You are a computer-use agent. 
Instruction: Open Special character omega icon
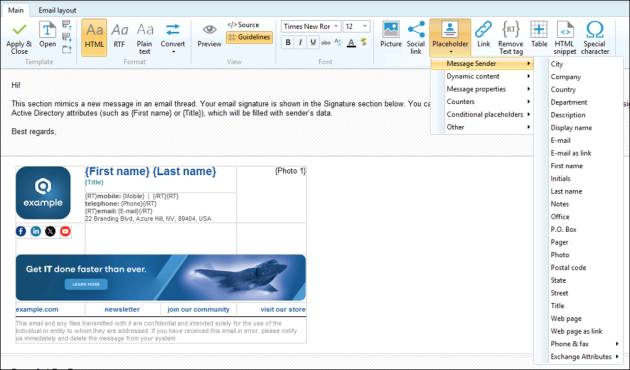tap(595, 30)
